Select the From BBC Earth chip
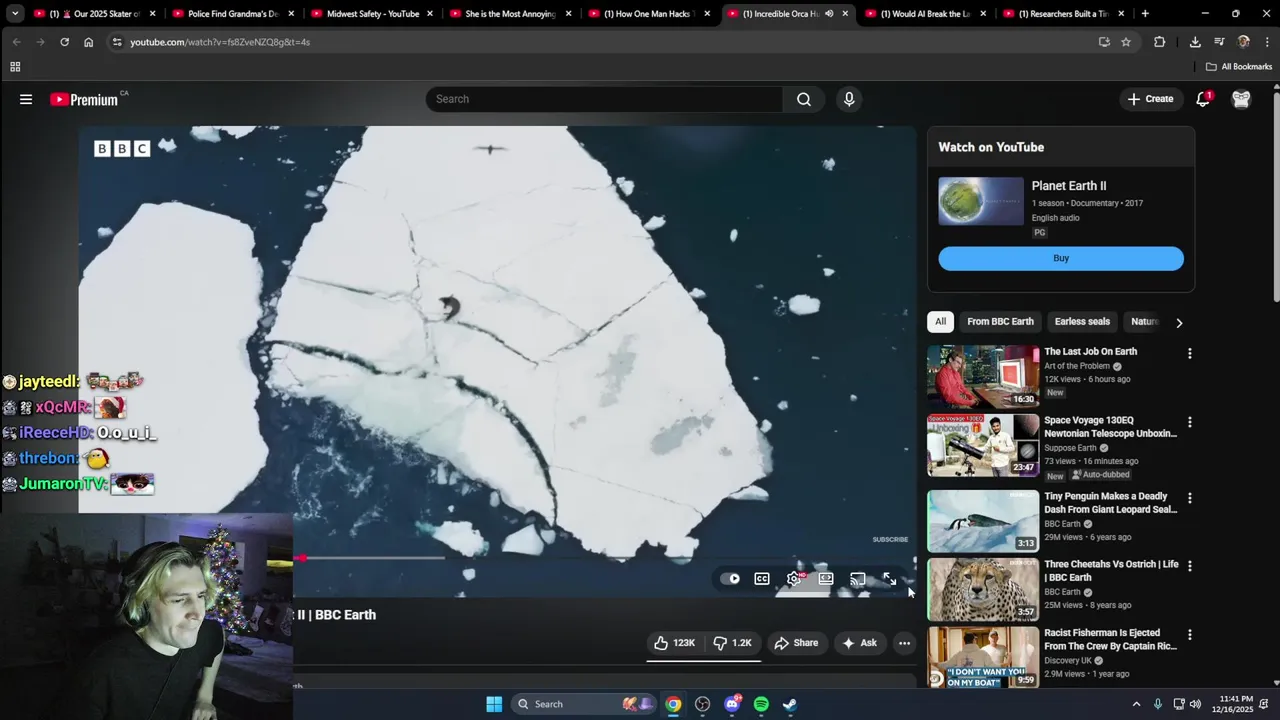The height and width of the screenshot is (720, 1280). coord(1000,321)
